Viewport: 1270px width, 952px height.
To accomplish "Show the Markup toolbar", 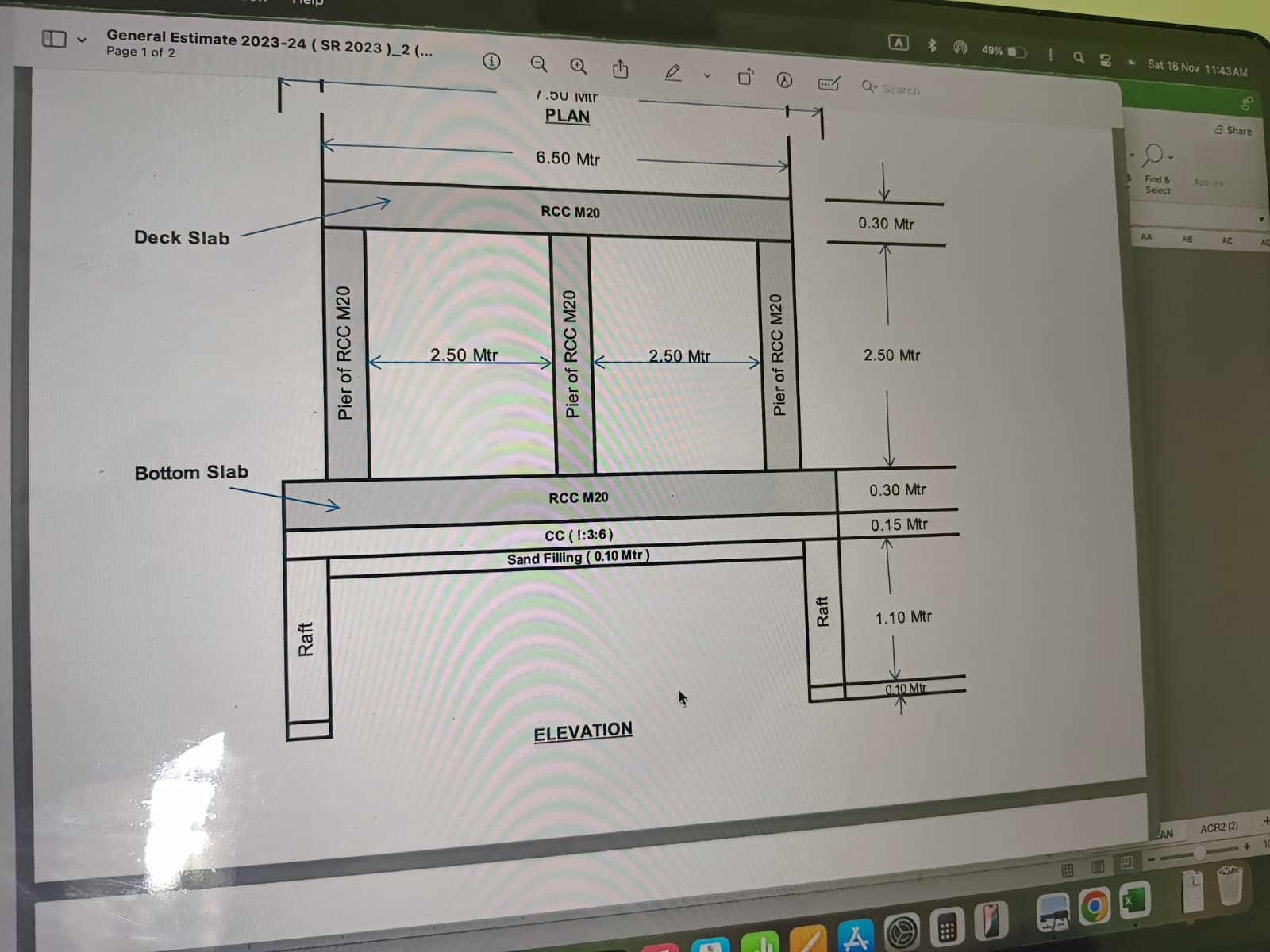I will coord(784,80).
